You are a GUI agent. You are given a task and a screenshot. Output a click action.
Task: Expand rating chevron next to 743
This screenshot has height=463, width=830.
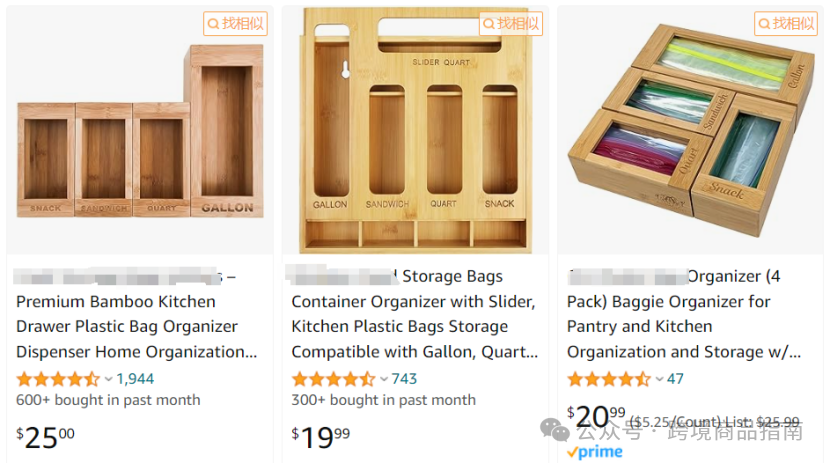coord(384,379)
